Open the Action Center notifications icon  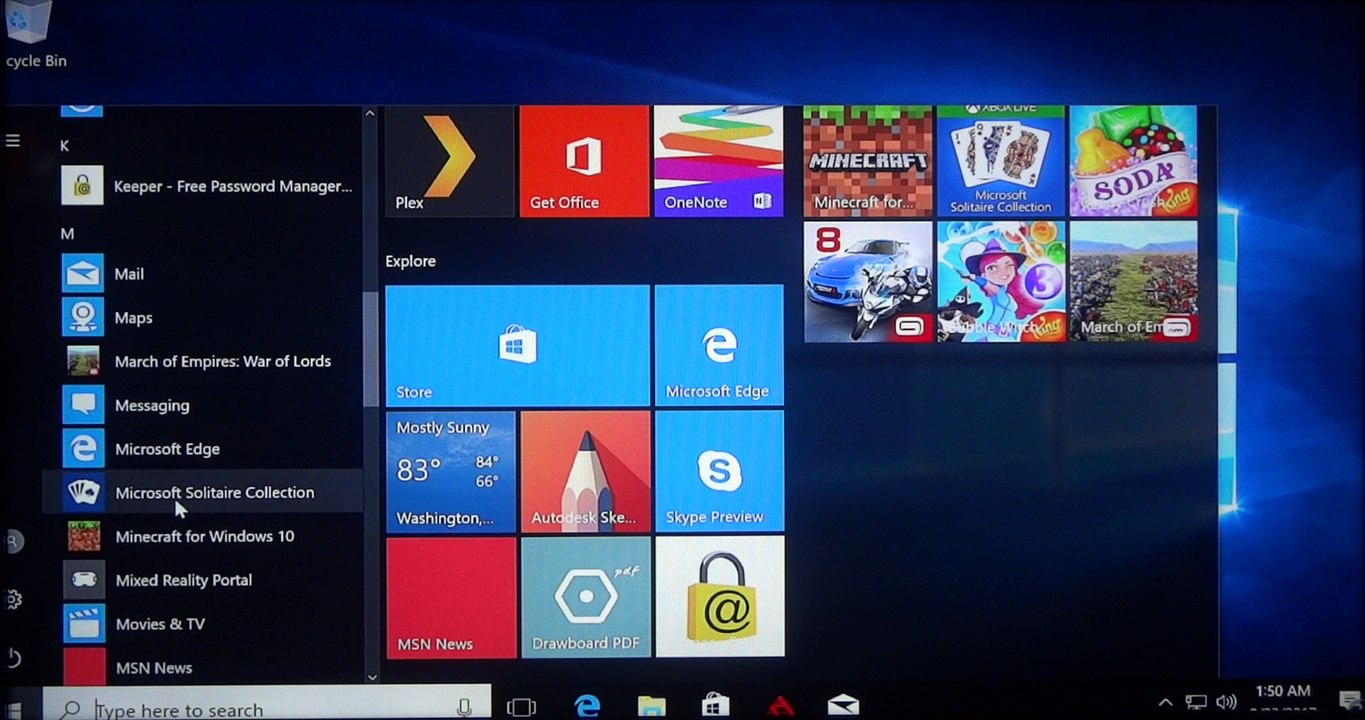pos(1349,700)
